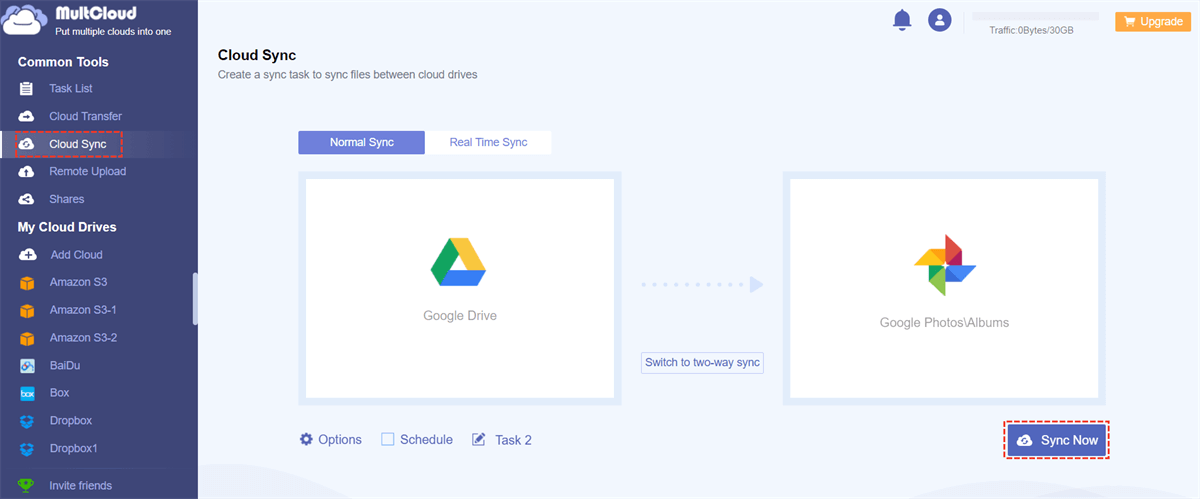Click Switch to two-way sync button
Viewport: 1200px width, 499px height.
click(x=702, y=362)
